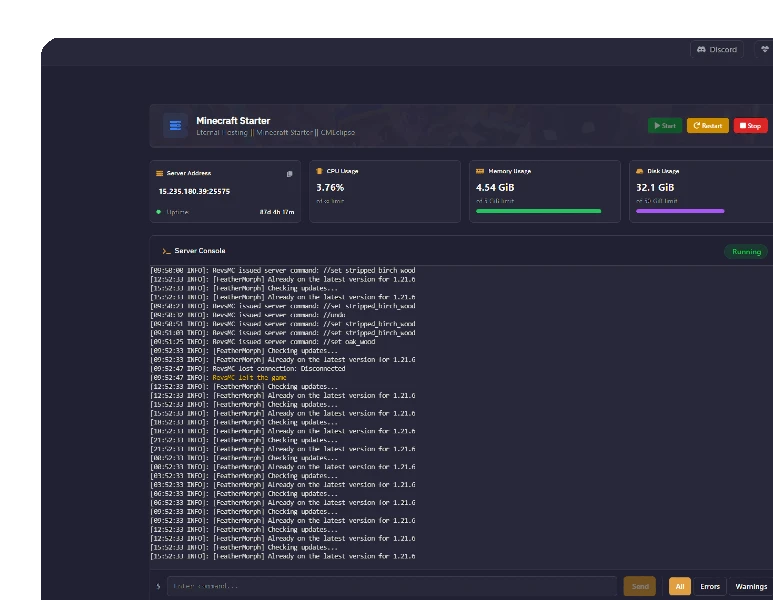
Task: Click the yellow 'RevsMC left the game' log line
Action: coord(249,378)
